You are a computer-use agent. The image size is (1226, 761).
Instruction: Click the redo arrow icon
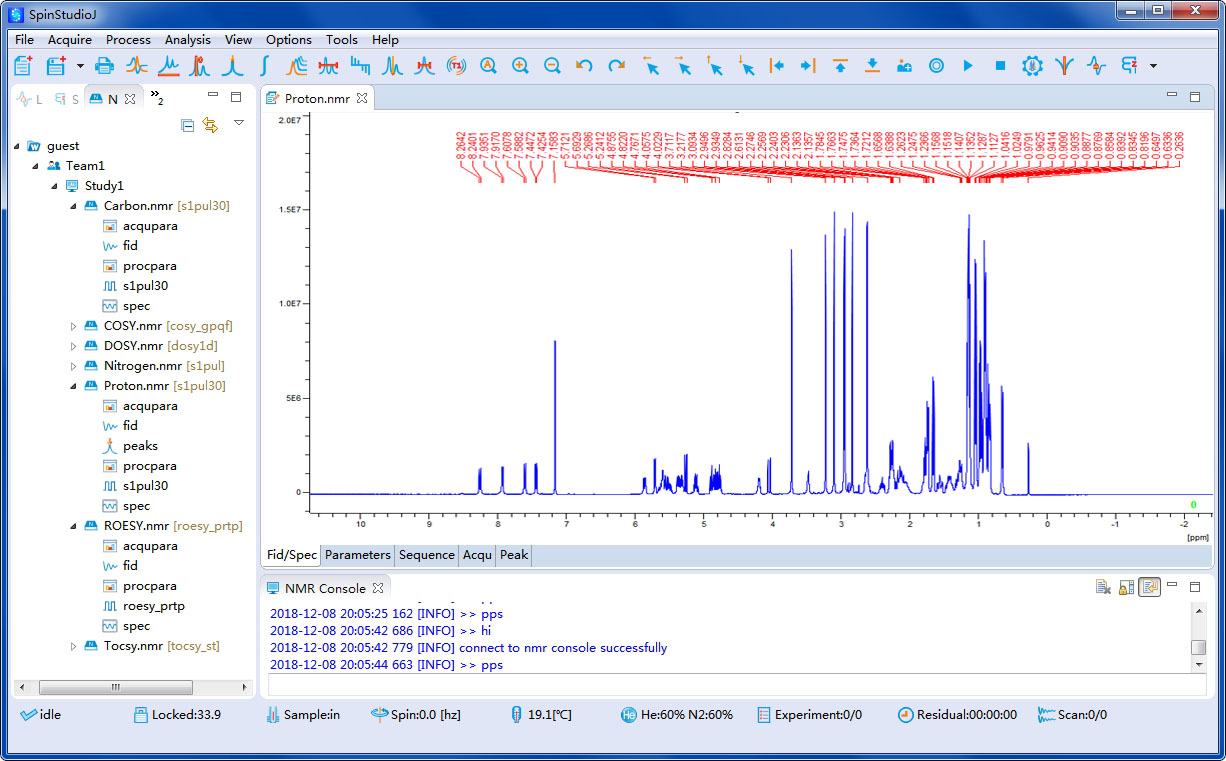coord(616,66)
